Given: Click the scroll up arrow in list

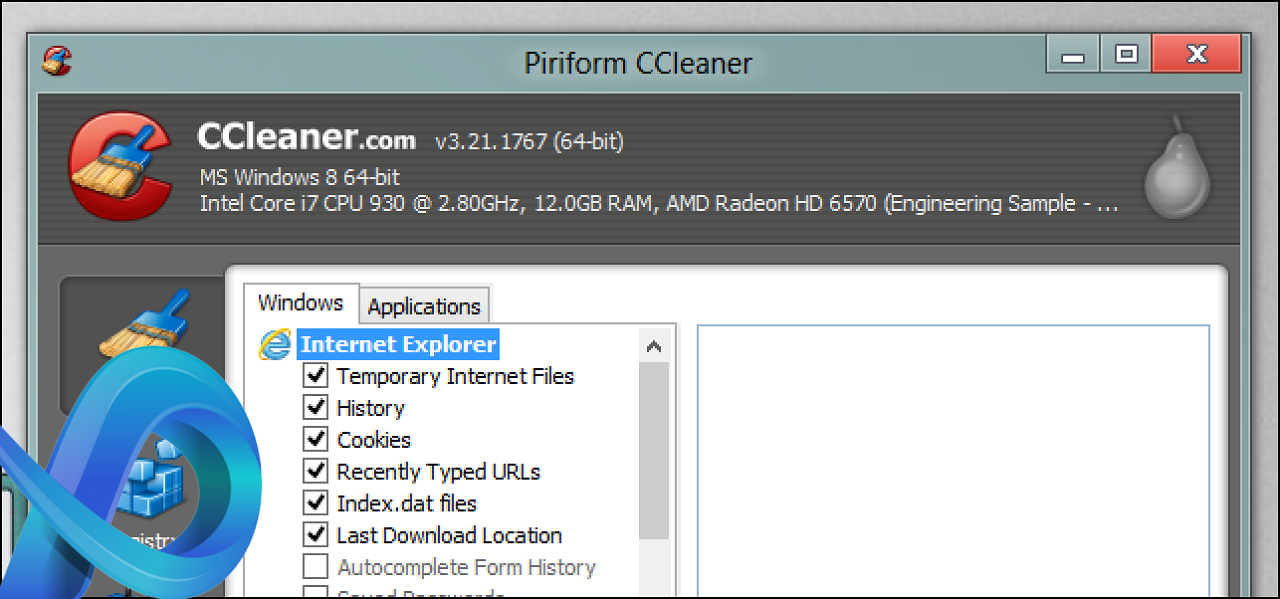Looking at the screenshot, I should tap(654, 347).
